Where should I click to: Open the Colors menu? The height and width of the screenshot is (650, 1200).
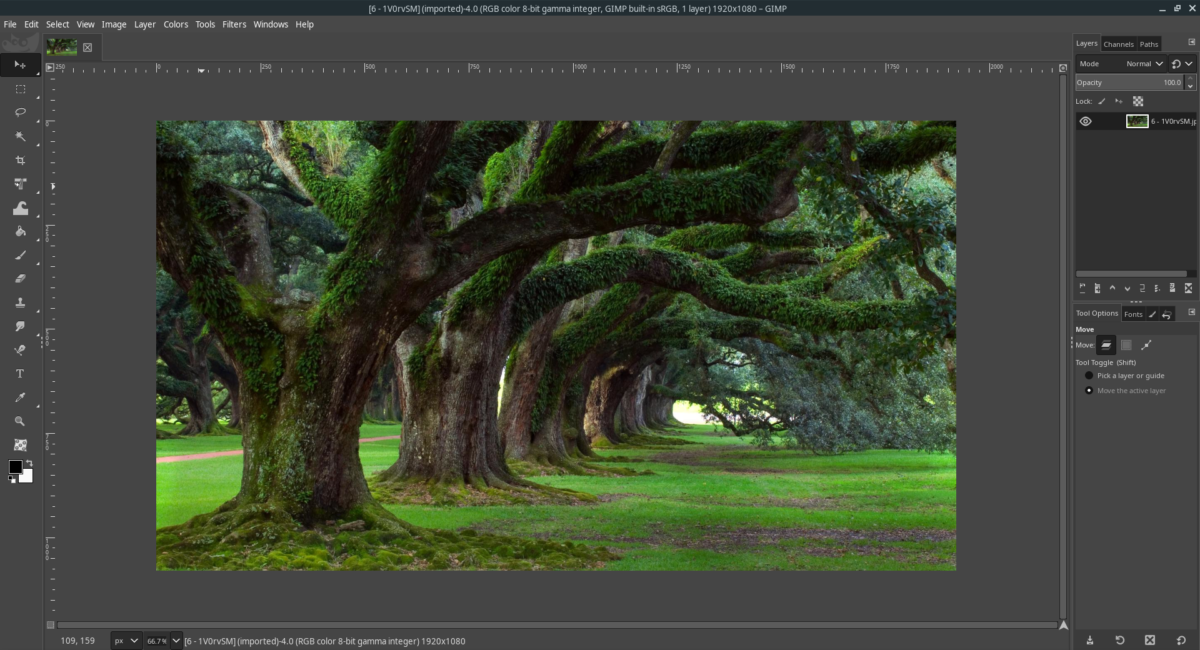point(176,24)
